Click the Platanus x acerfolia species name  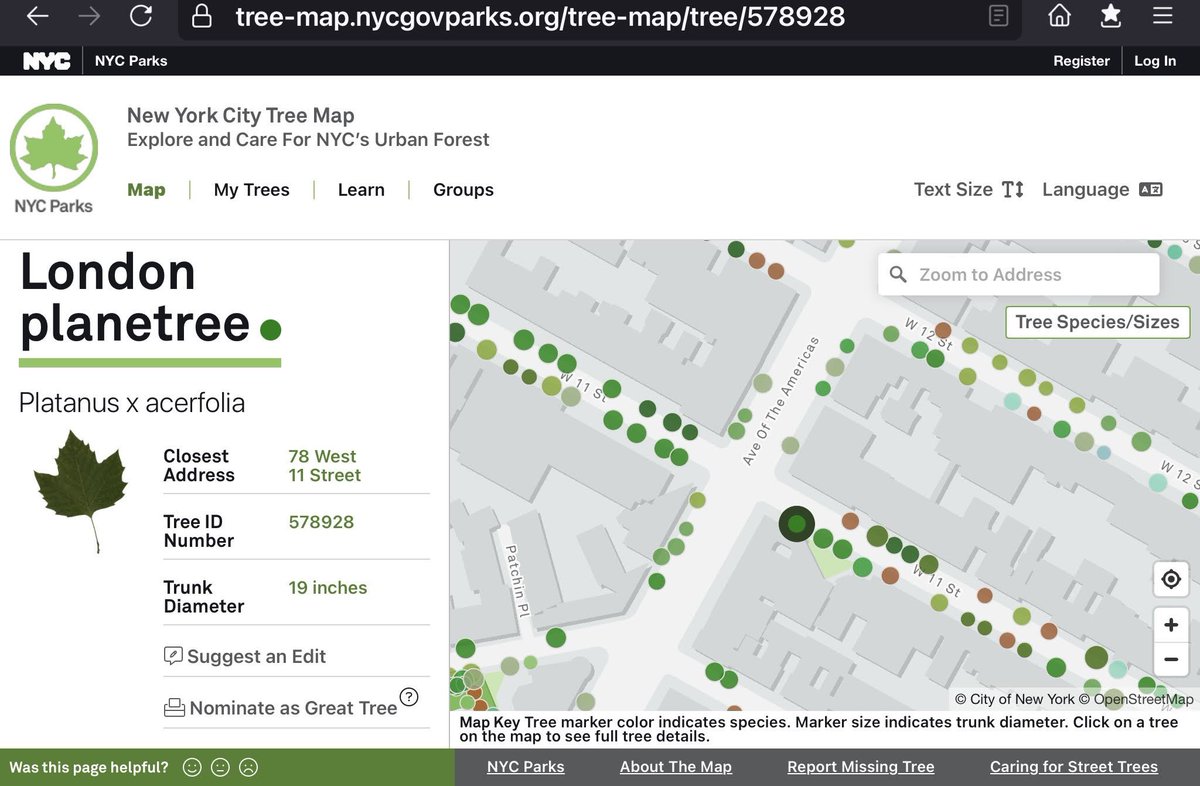[x=132, y=403]
